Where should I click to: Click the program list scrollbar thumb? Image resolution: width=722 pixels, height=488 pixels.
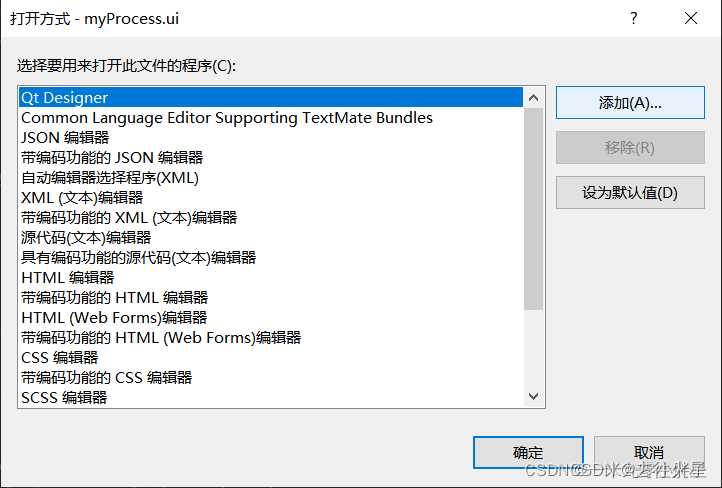tap(534, 209)
